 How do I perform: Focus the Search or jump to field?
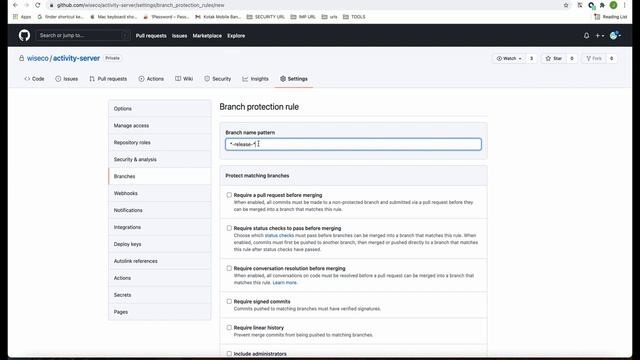tap(83, 36)
